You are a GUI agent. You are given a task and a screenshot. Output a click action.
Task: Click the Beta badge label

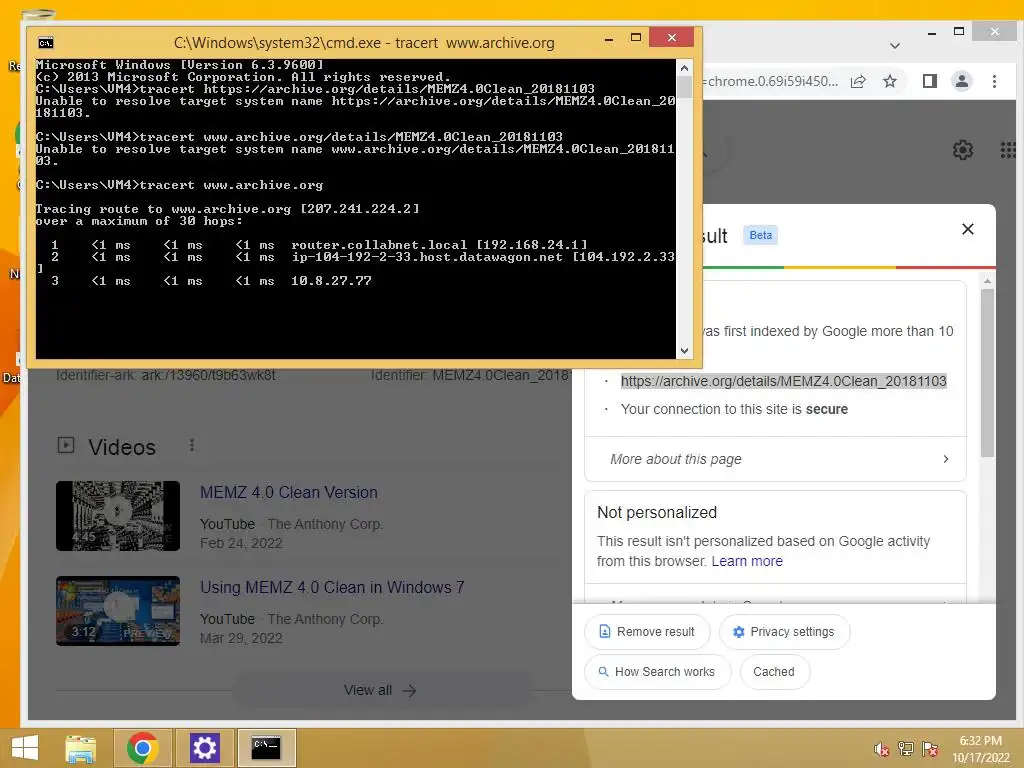coord(760,235)
